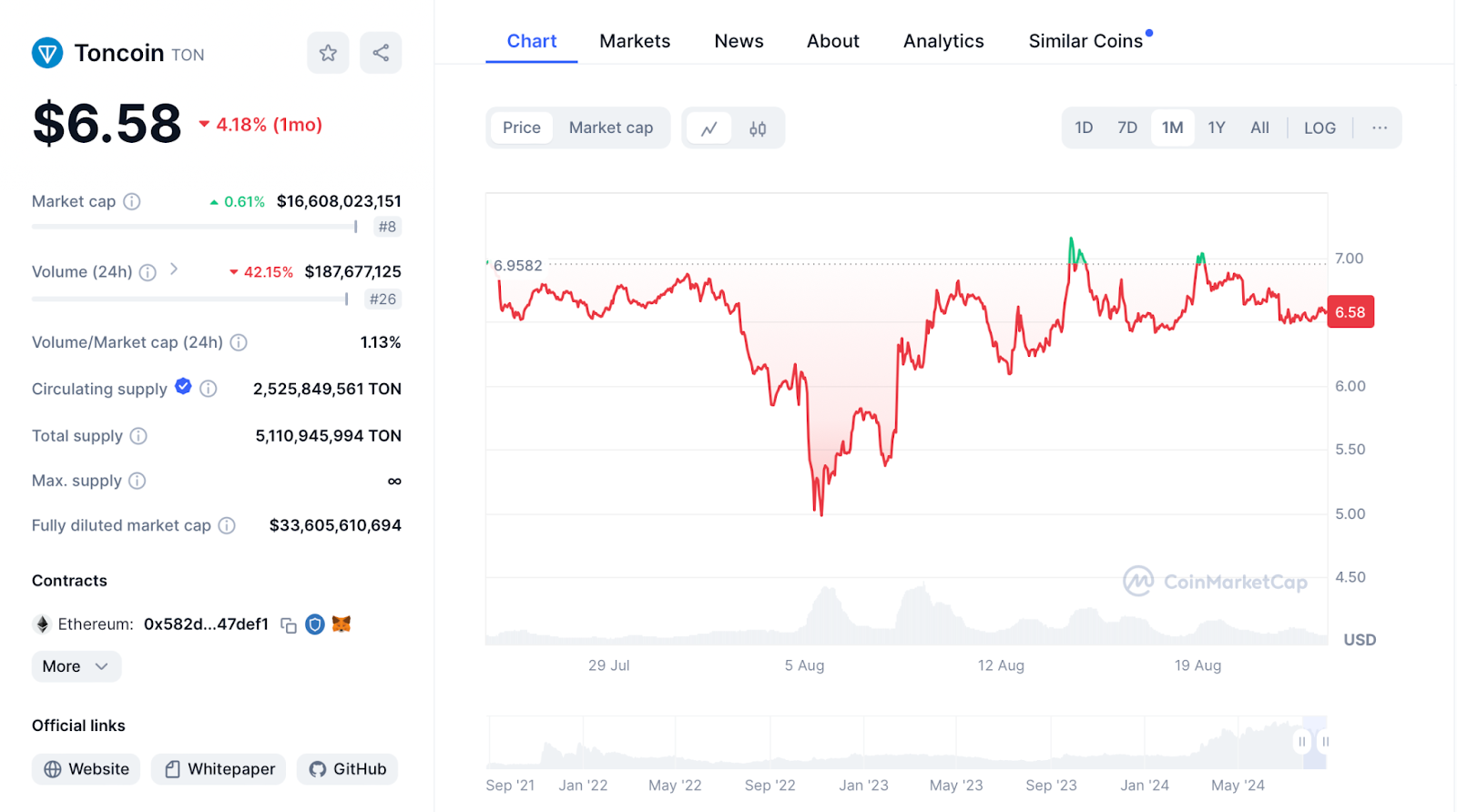Open the Similar Coins tab
The image size is (1457, 812).
[x=1085, y=41]
